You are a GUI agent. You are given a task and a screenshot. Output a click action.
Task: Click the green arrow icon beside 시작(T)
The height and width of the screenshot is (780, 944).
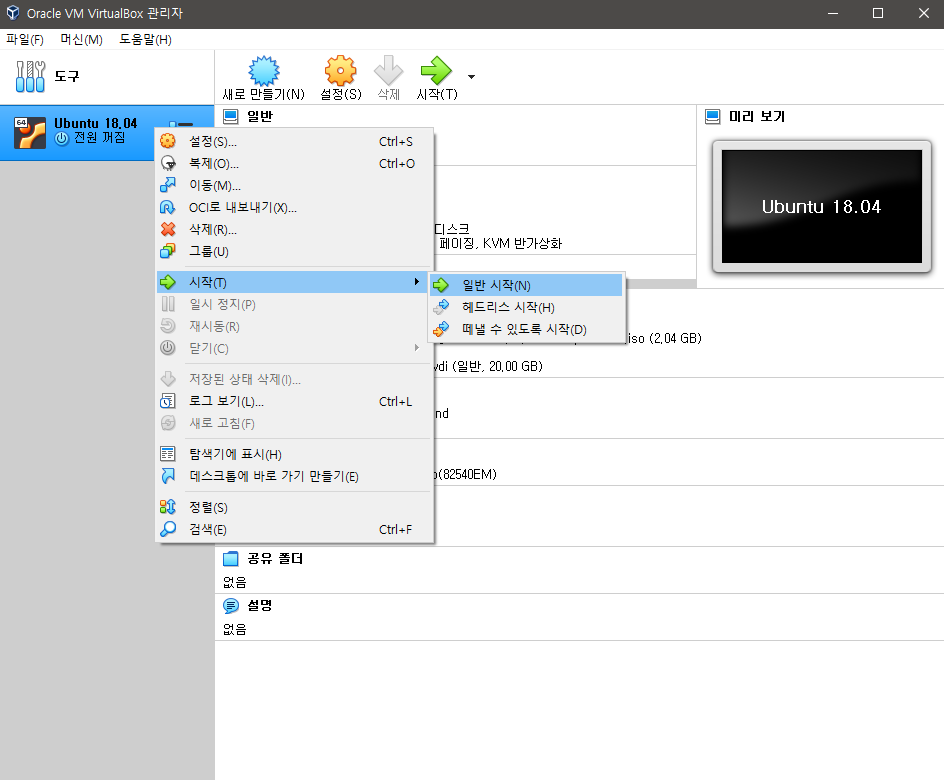[168, 282]
